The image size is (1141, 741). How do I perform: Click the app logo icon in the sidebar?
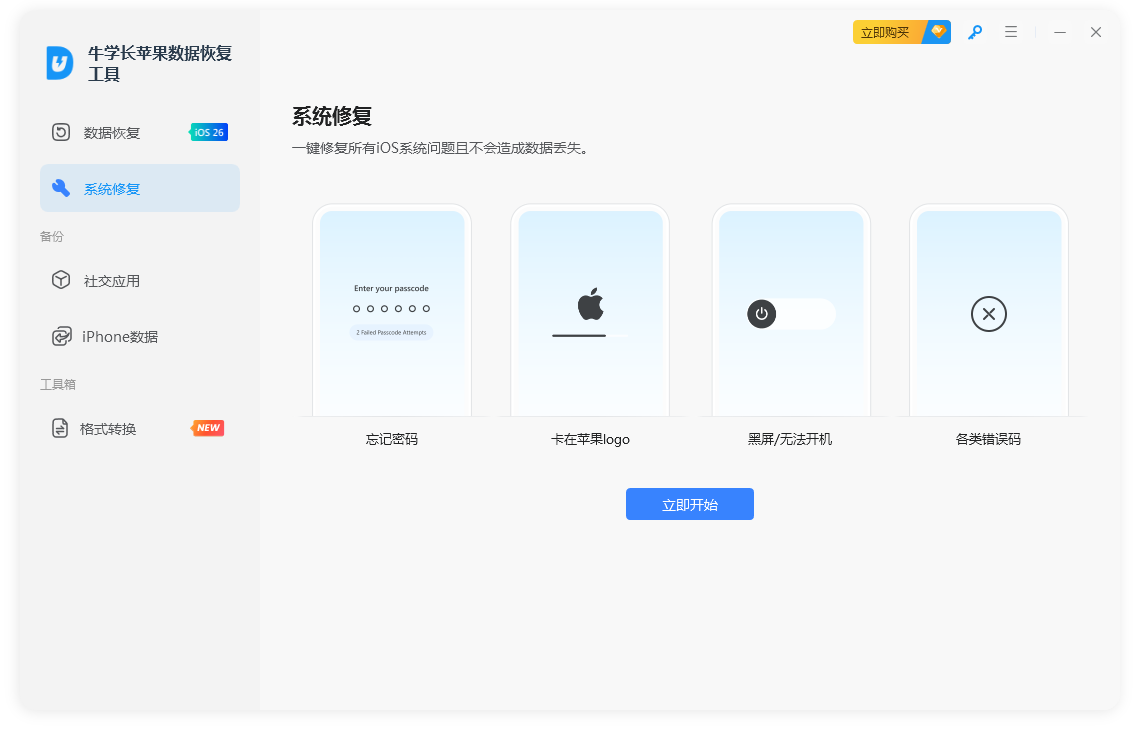click(x=60, y=63)
